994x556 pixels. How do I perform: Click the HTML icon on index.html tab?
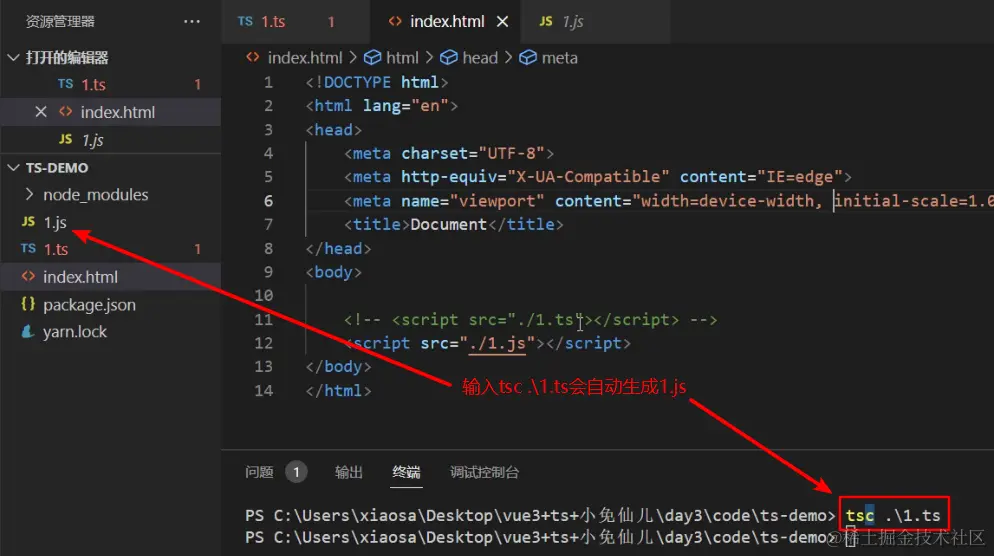click(x=395, y=22)
